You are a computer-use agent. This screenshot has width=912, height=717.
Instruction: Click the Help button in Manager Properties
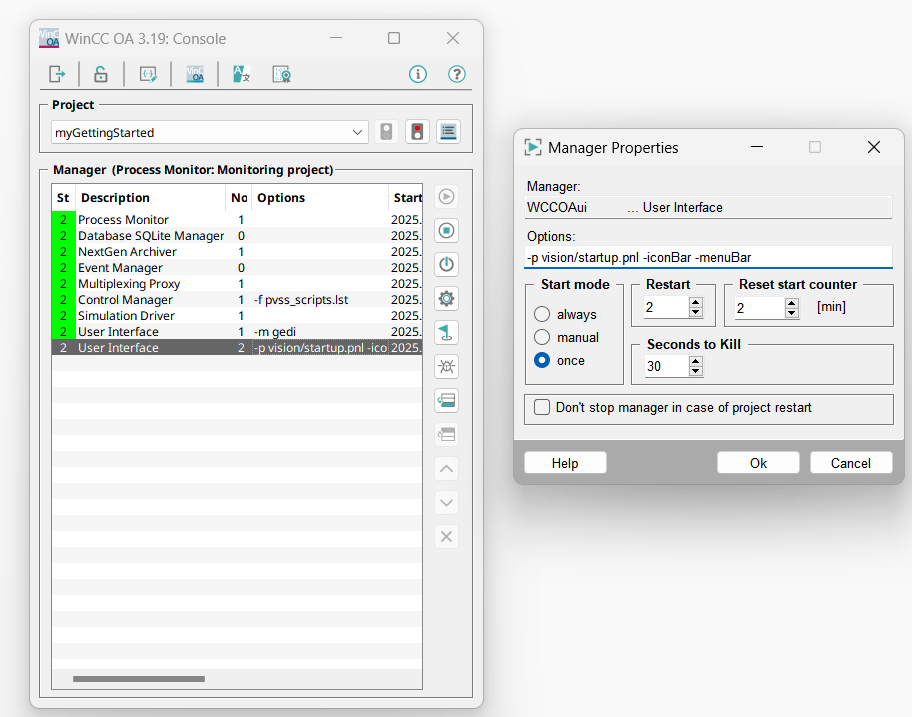565,463
